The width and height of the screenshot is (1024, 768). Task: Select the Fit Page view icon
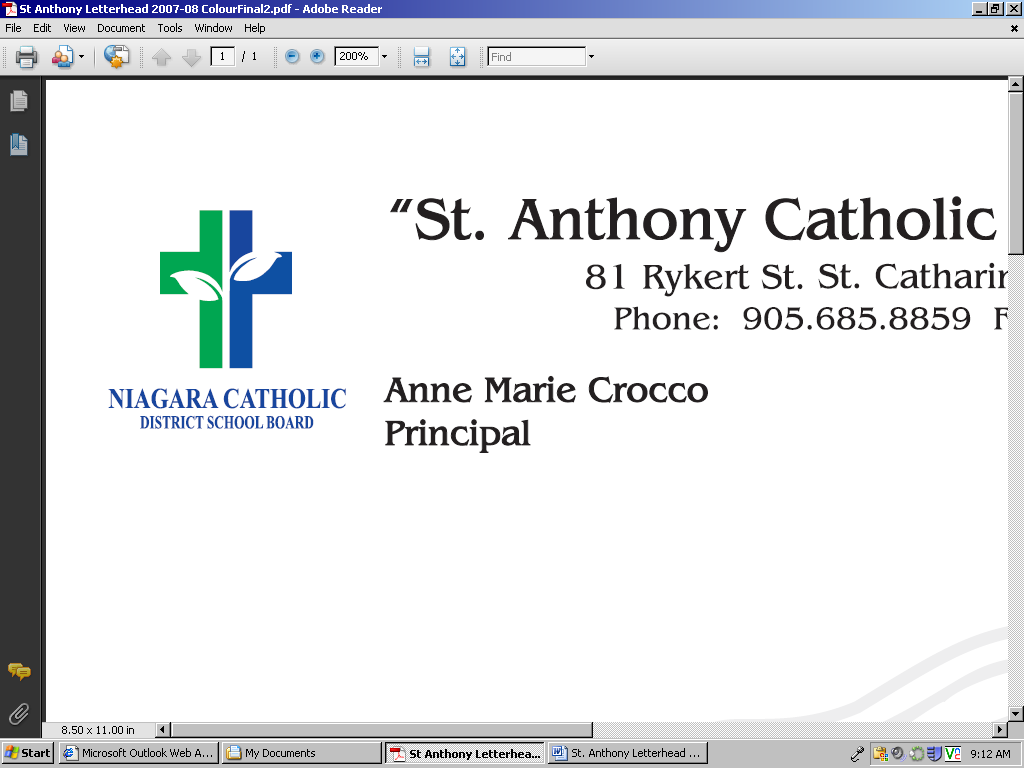click(x=457, y=57)
